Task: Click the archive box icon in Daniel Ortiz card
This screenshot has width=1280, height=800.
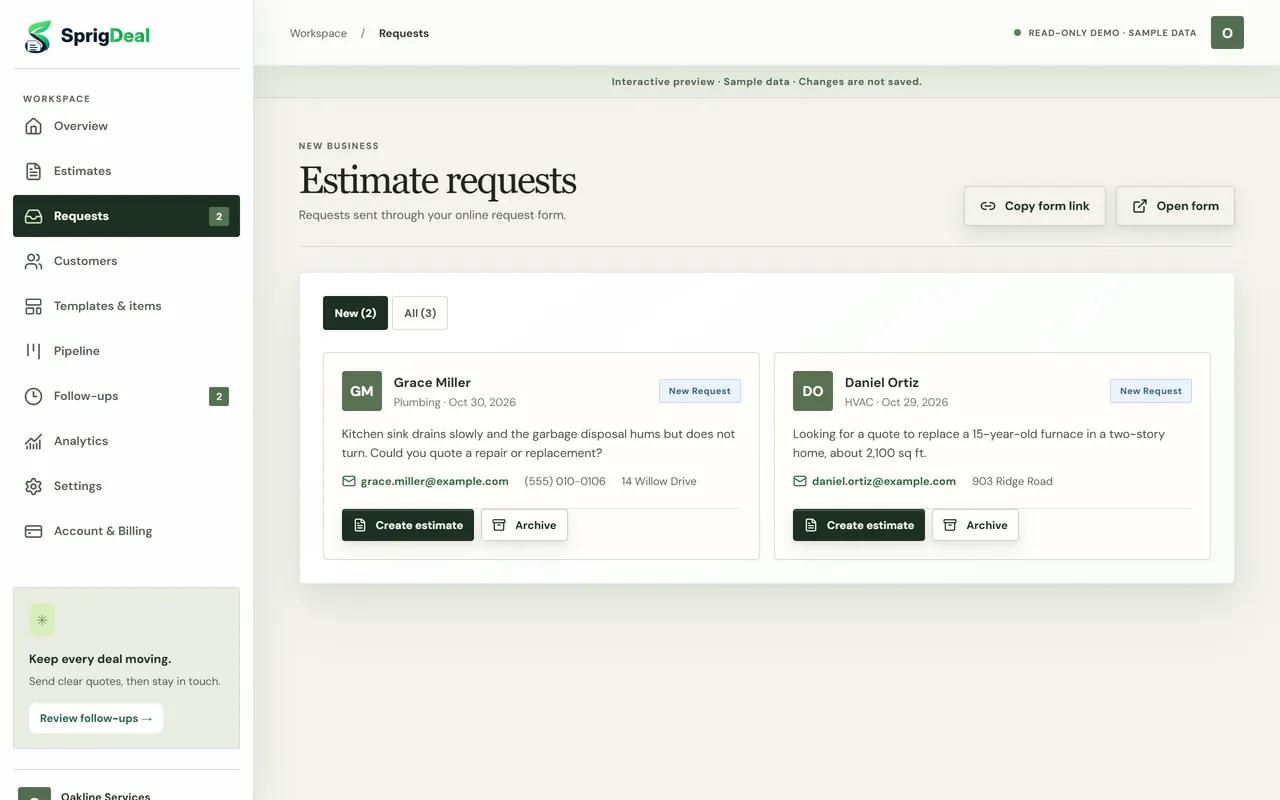Action: click(950, 525)
